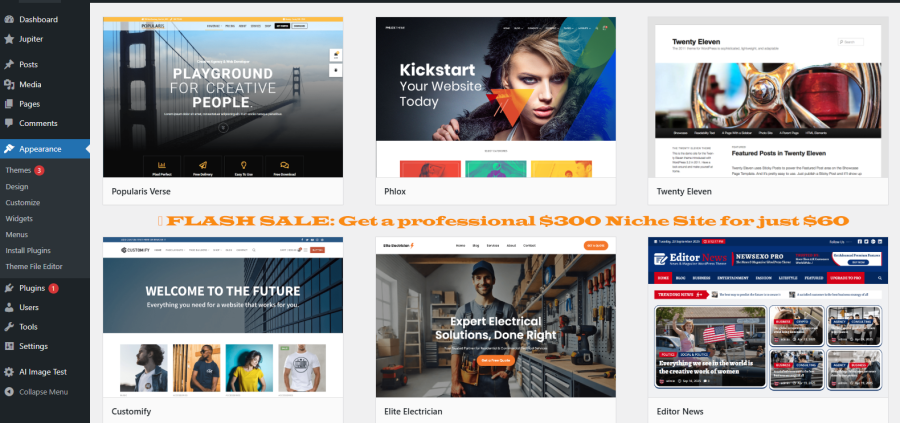The height and width of the screenshot is (423, 900).
Task: Click the Comments speech bubble icon
Action: [9, 123]
